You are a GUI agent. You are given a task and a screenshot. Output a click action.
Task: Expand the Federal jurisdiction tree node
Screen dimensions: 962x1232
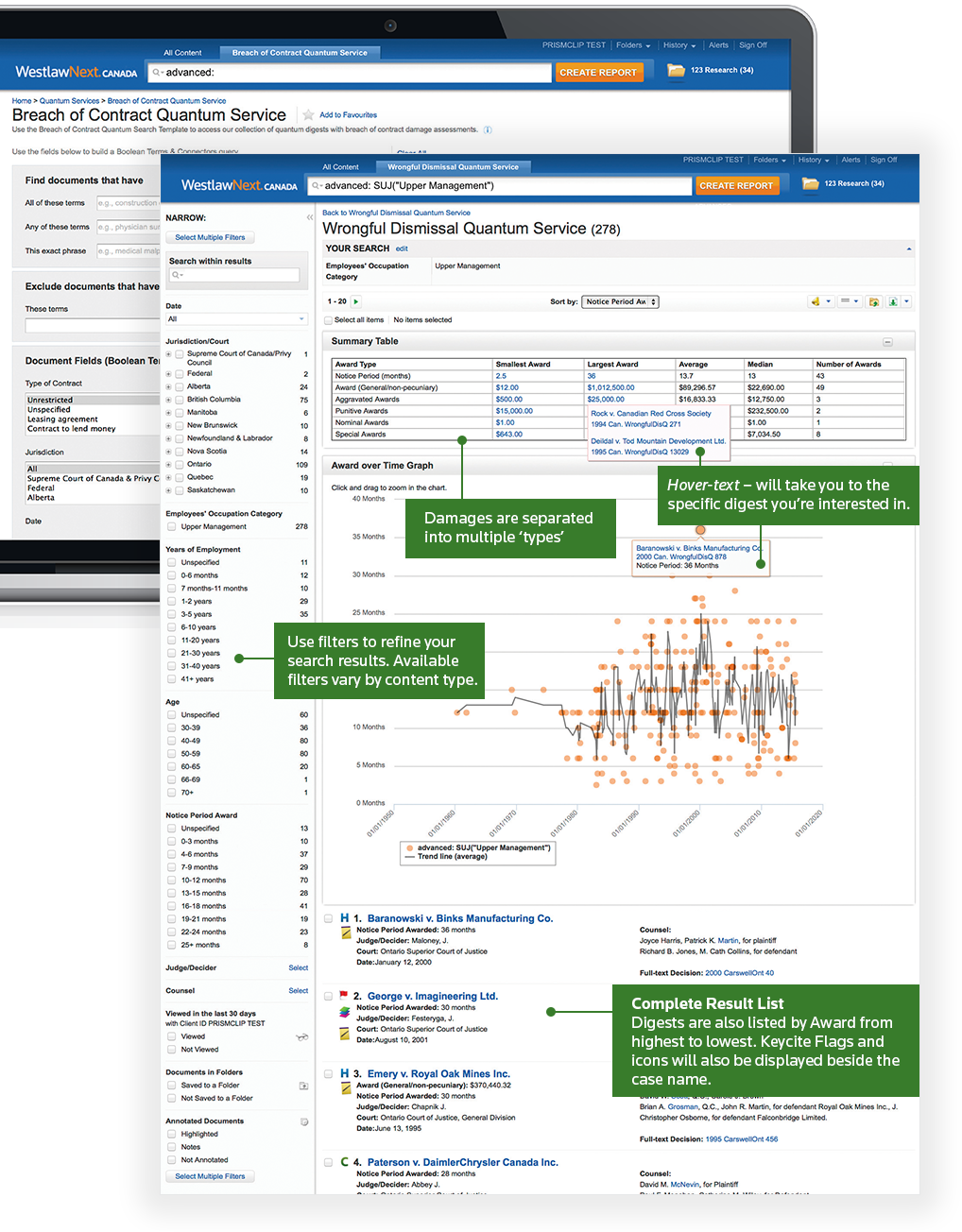pyautogui.click(x=168, y=373)
